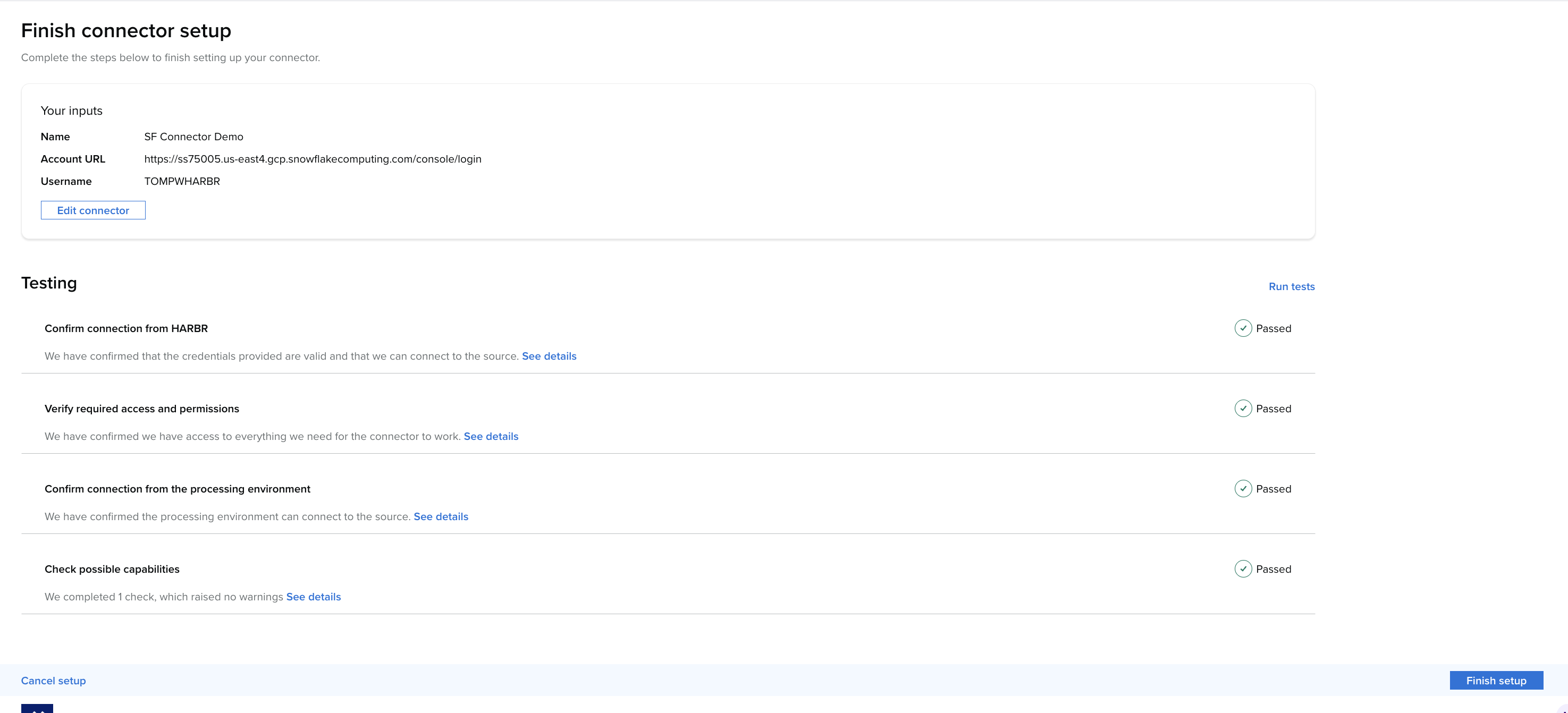1568x713 pixels.
Task: Click Passed status text for processing environment
Action: click(x=1274, y=489)
